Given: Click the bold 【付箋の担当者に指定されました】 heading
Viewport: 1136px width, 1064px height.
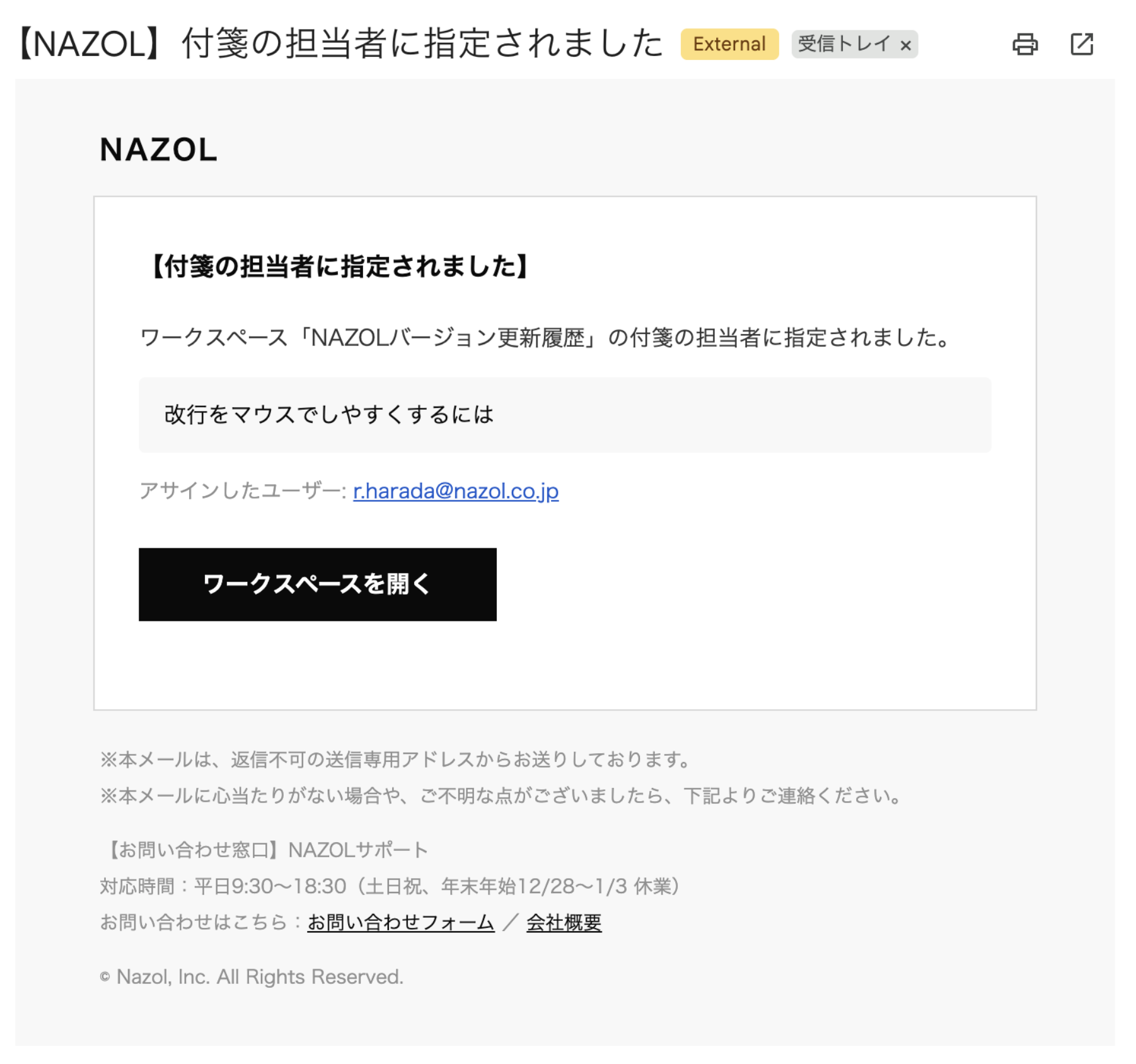Looking at the screenshot, I should tap(340, 267).
